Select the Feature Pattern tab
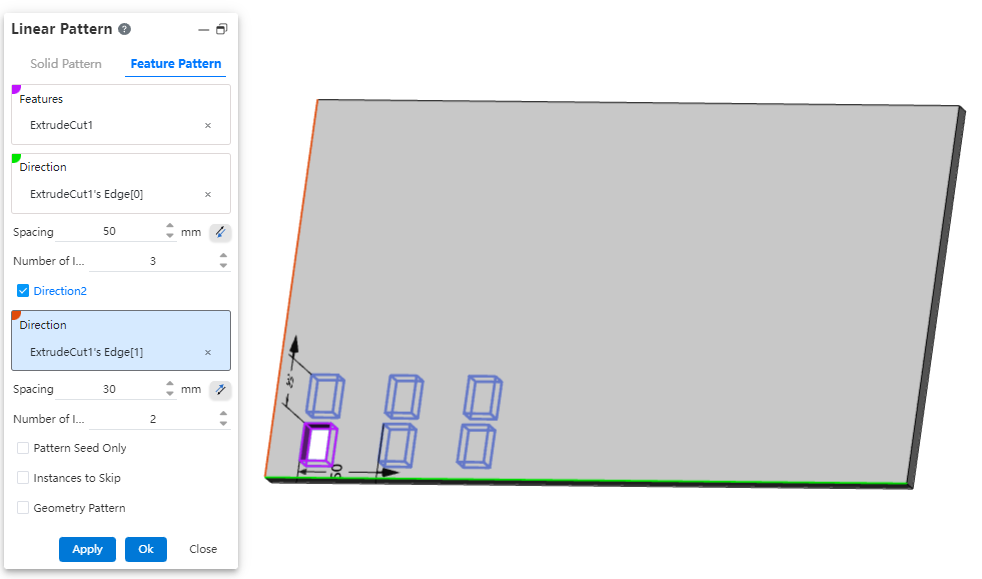Screen dimensions: 982x579 point(176,64)
